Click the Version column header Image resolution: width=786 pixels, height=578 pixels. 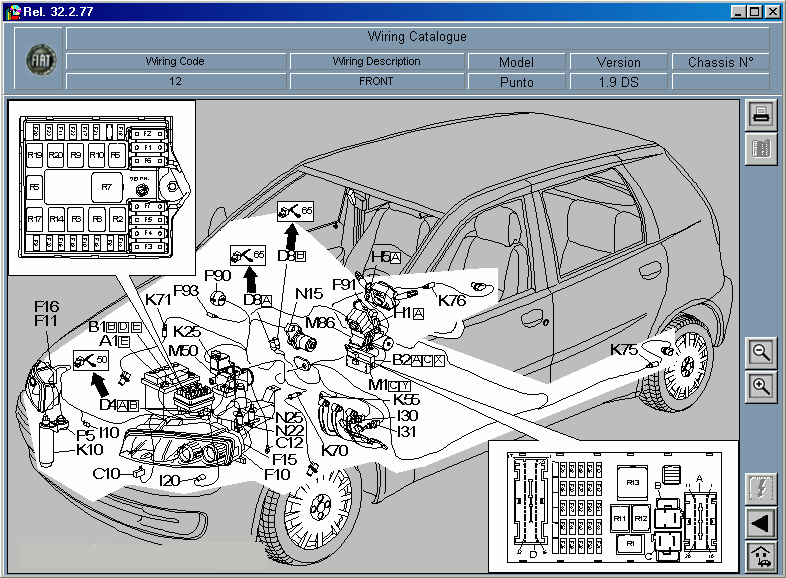click(619, 62)
